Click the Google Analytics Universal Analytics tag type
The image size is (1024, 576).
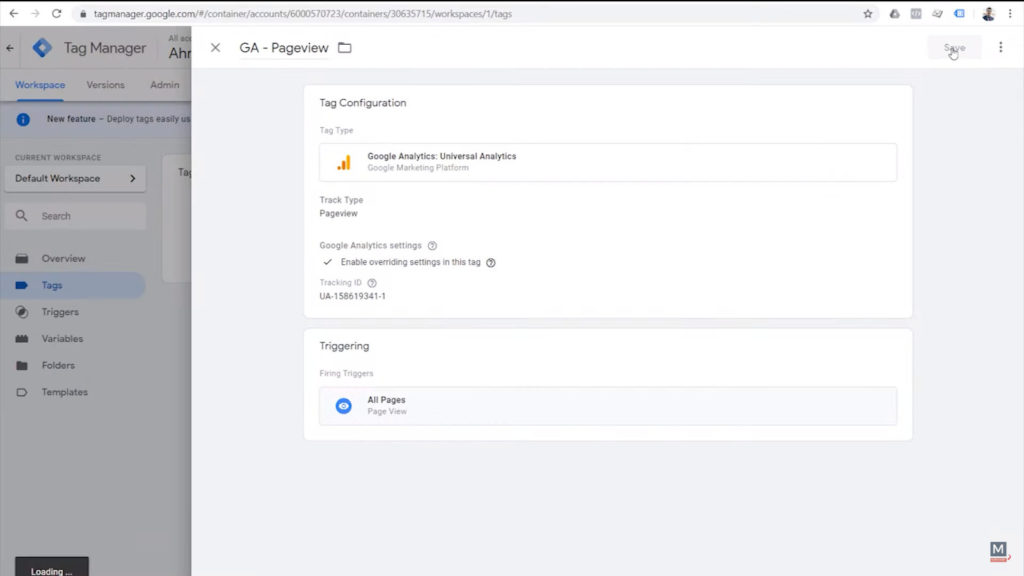(x=607, y=162)
